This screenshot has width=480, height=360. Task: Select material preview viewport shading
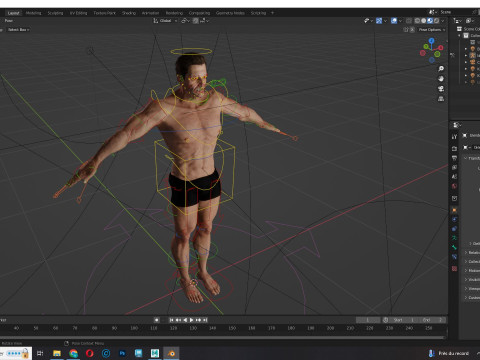[x=430, y=21]
